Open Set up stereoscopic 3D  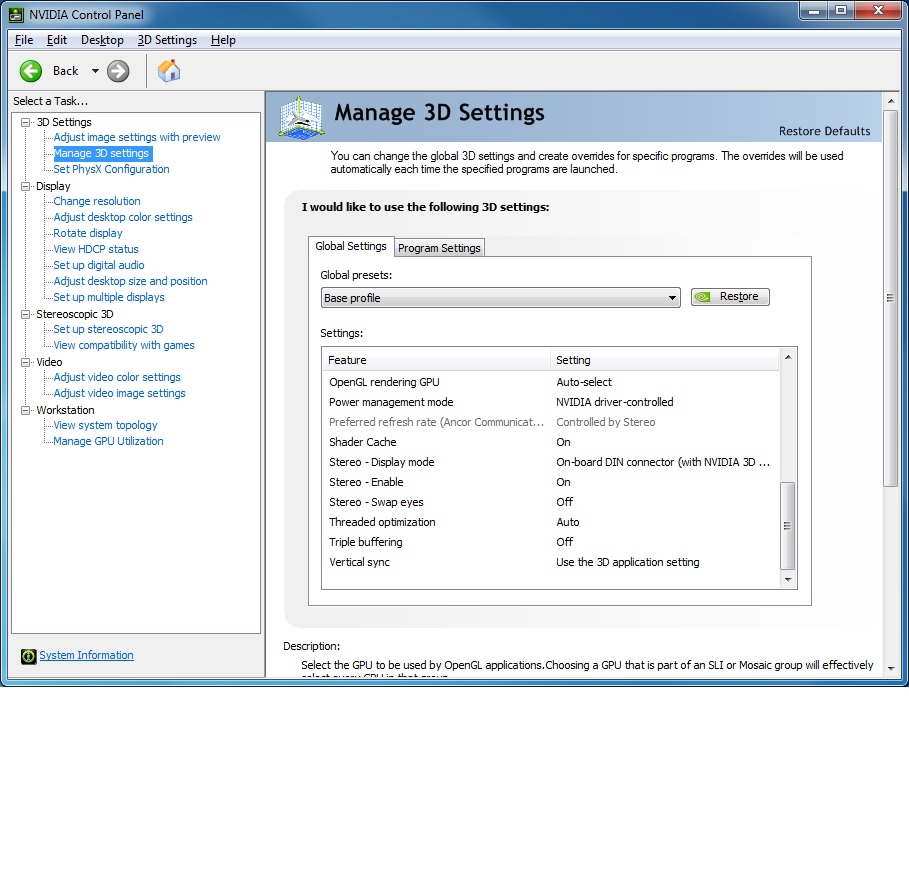click(x=108, y=329)
